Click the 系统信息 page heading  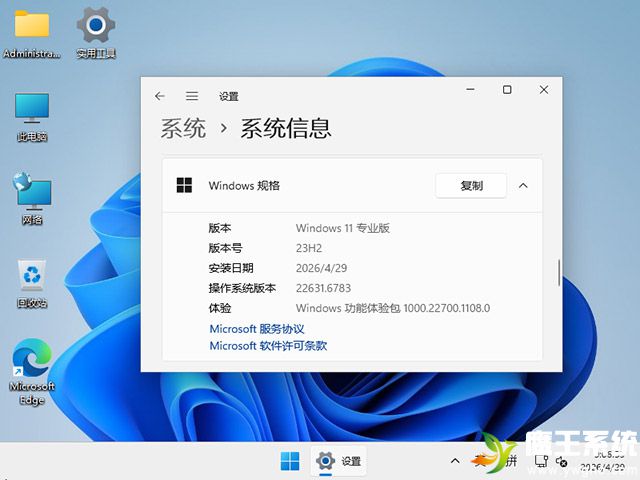pos(286,128)
